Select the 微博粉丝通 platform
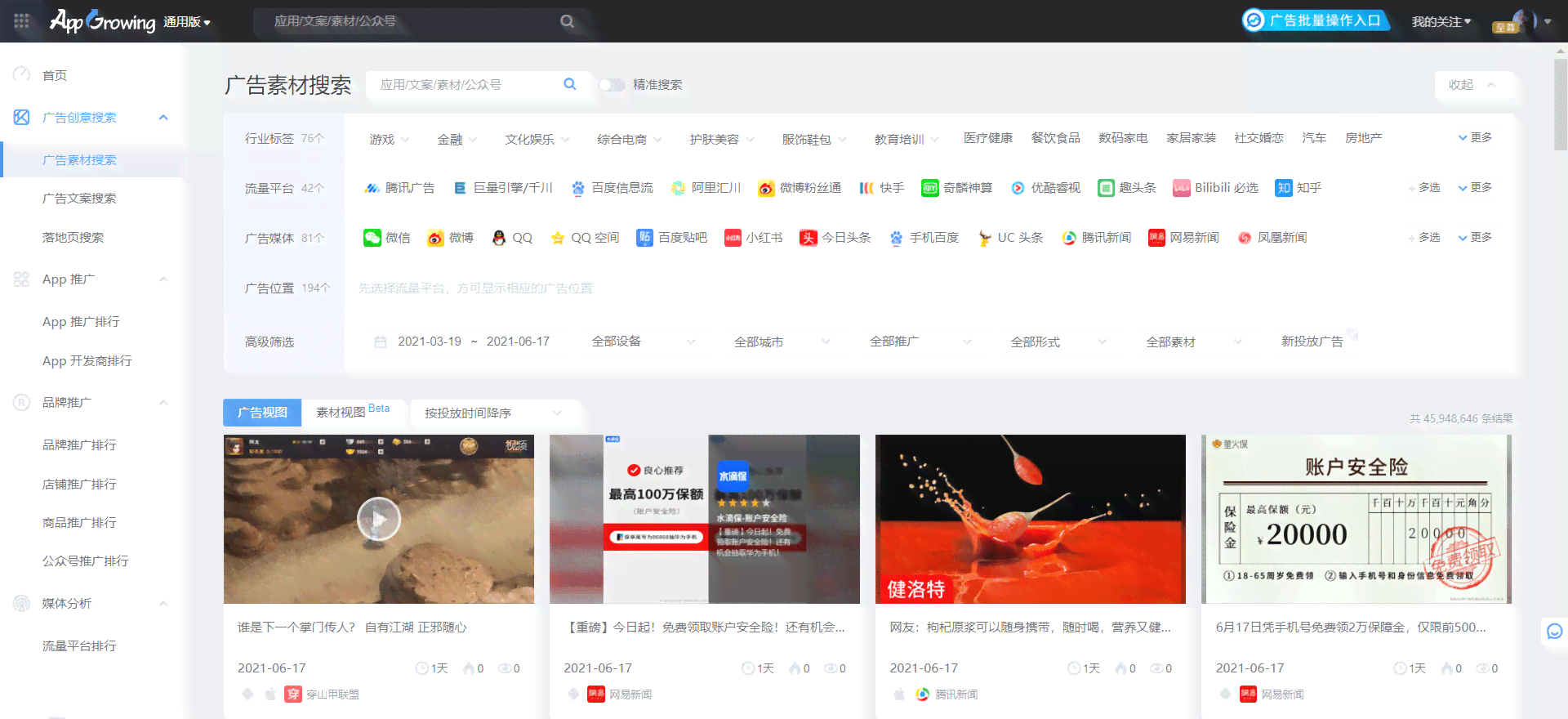The image size is (1568, 719). click(x=800, y=188)
